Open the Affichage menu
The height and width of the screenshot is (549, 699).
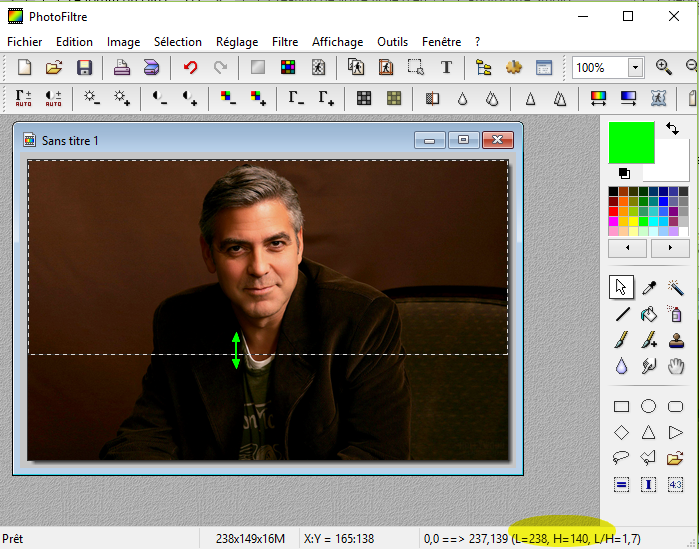coord(337,42)
